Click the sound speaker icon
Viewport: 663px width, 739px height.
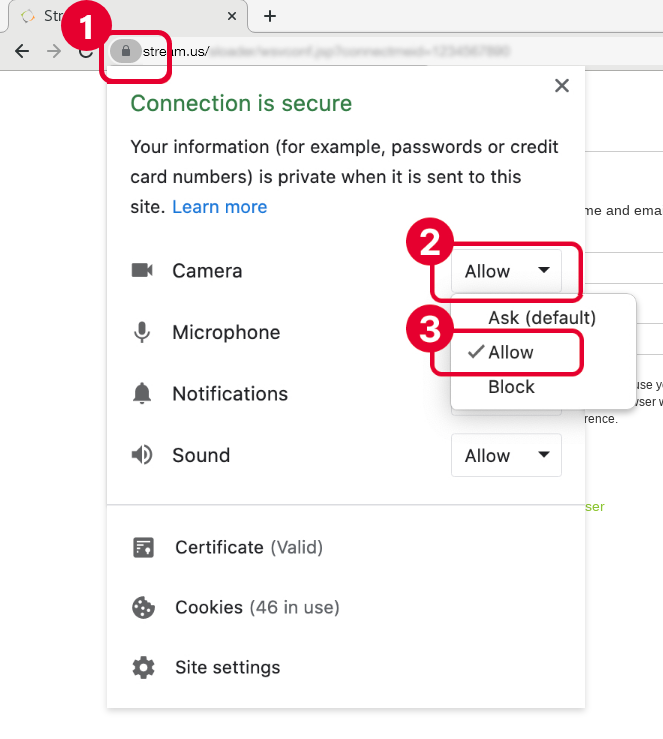point(142,455)
